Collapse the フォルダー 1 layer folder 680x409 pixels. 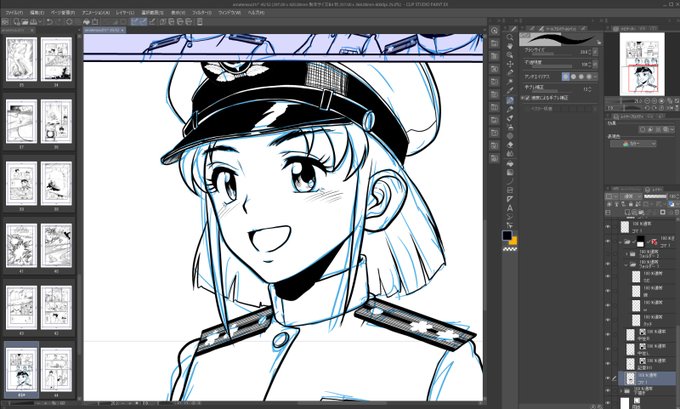(626, 265)
